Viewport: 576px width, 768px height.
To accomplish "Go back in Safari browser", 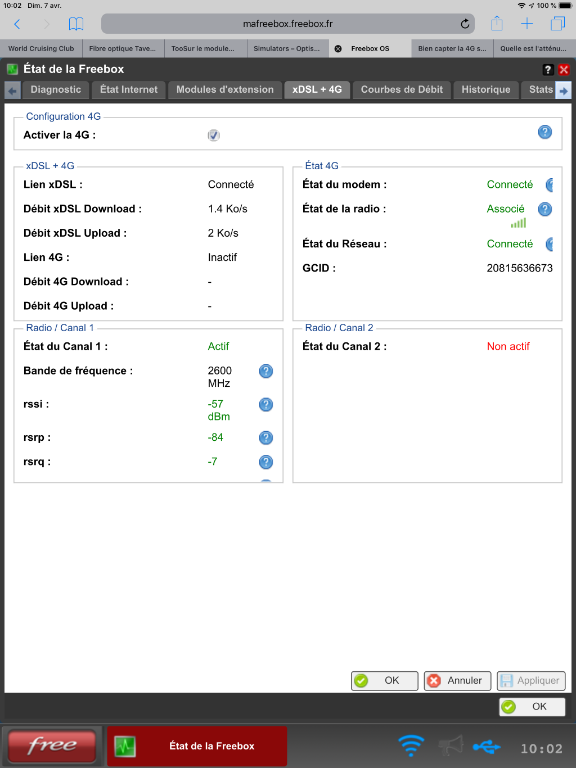I will tap(17, 24).
